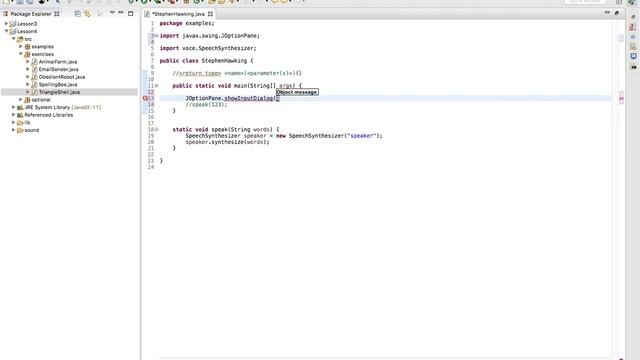Image resolution: width=640 pixels, height=360 pixels.
Task: Click the exercises package icon
Action: pos(27,54)
